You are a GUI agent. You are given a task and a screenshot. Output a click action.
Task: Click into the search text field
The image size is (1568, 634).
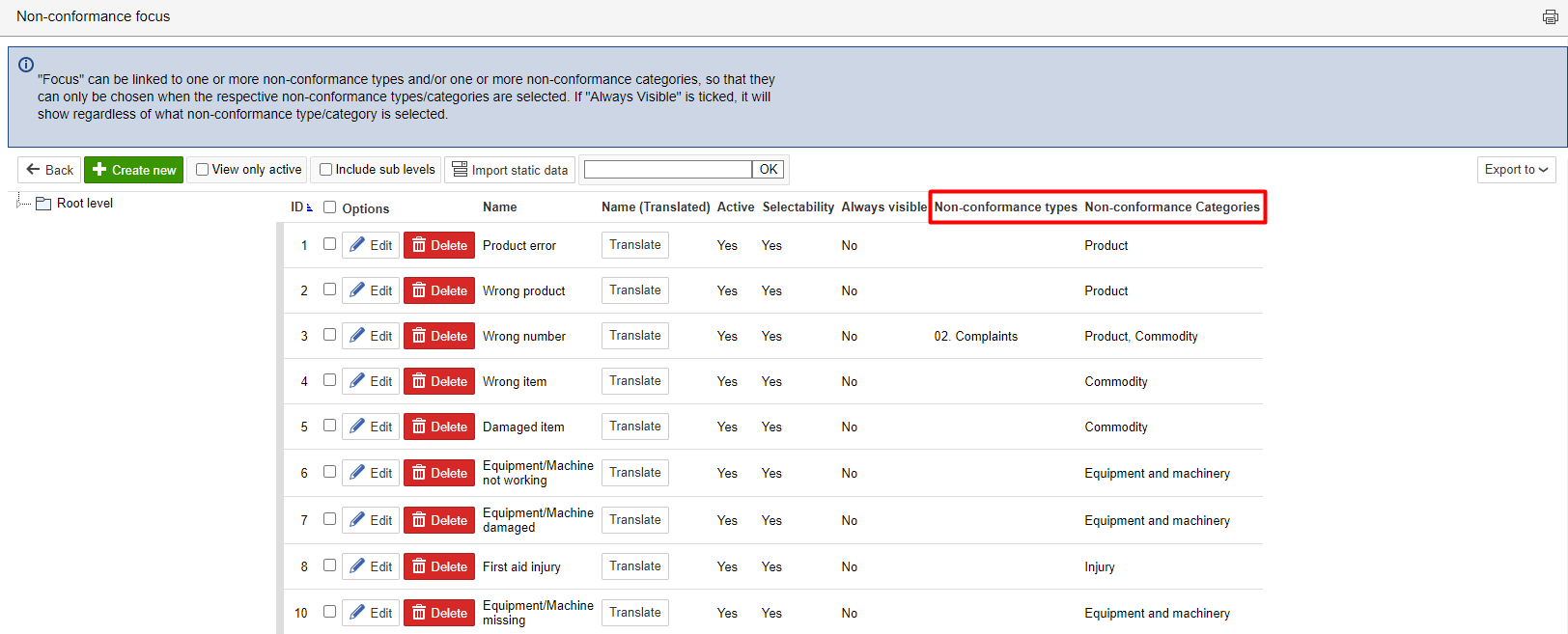(x=667, y=170)
